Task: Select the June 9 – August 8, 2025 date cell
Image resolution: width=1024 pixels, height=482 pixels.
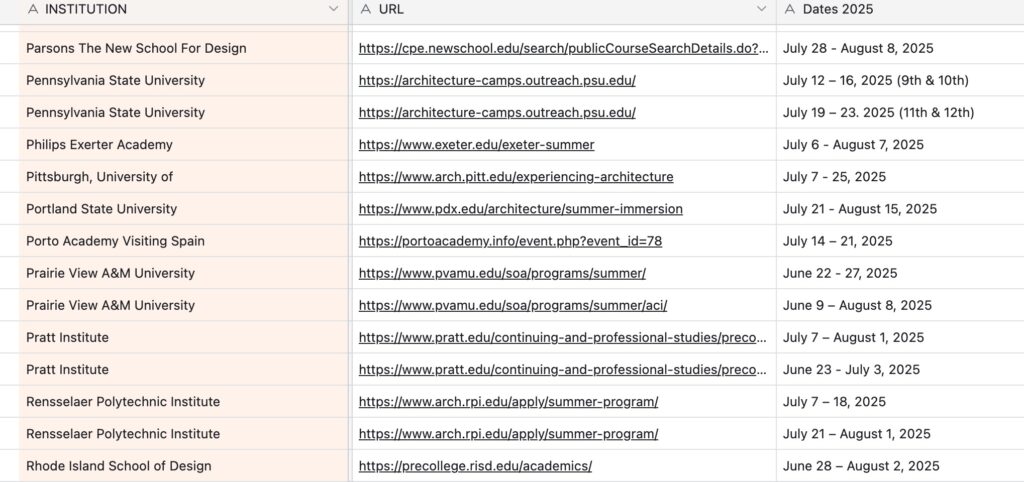Action: (900, 305)
